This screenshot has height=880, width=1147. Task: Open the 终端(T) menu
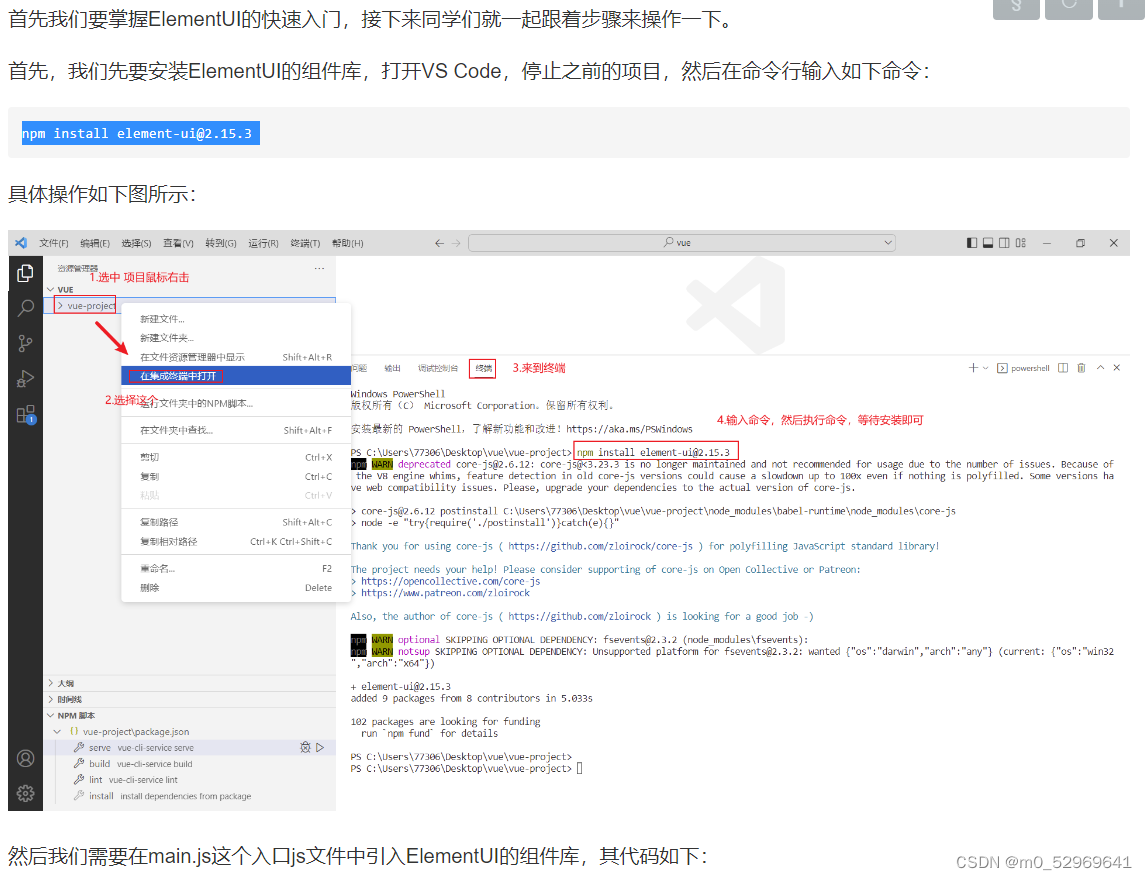pyautogui.click(x=305, y=243)
